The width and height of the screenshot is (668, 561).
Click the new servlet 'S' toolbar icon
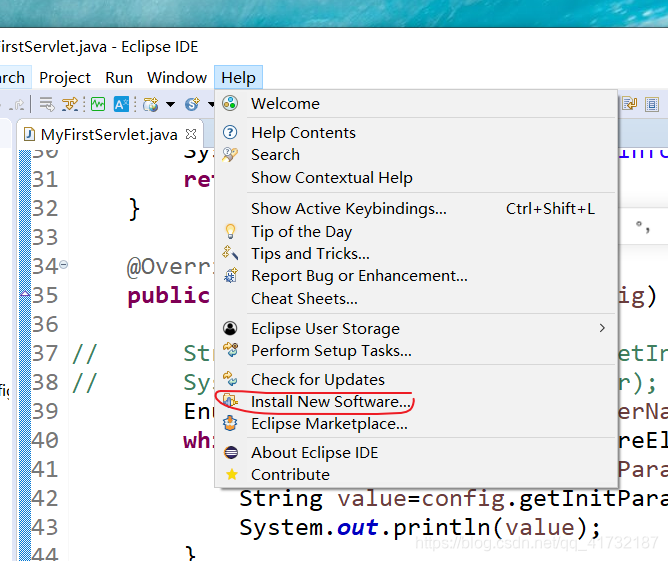tap(192, 104)
